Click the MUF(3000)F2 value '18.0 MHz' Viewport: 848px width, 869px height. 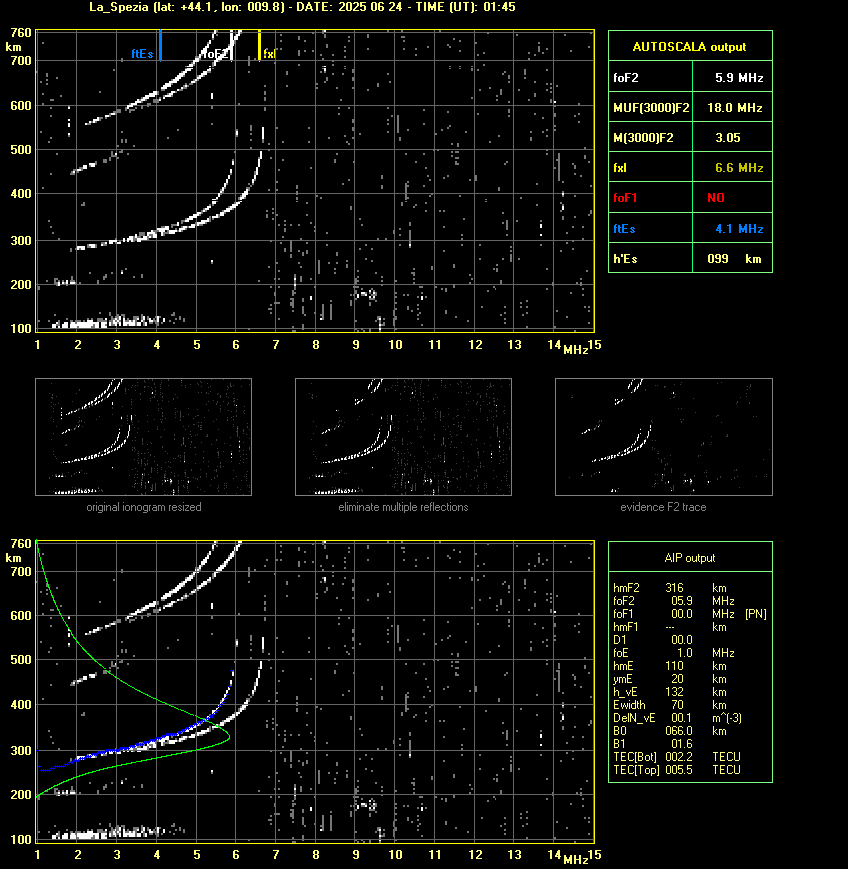point(734,108)
